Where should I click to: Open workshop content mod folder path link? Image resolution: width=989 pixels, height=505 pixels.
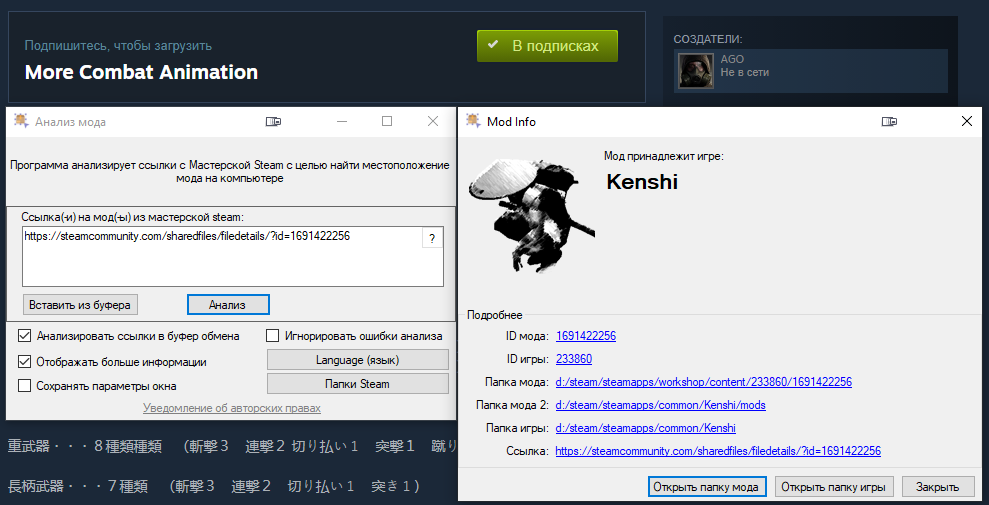(x=704, y=382)
